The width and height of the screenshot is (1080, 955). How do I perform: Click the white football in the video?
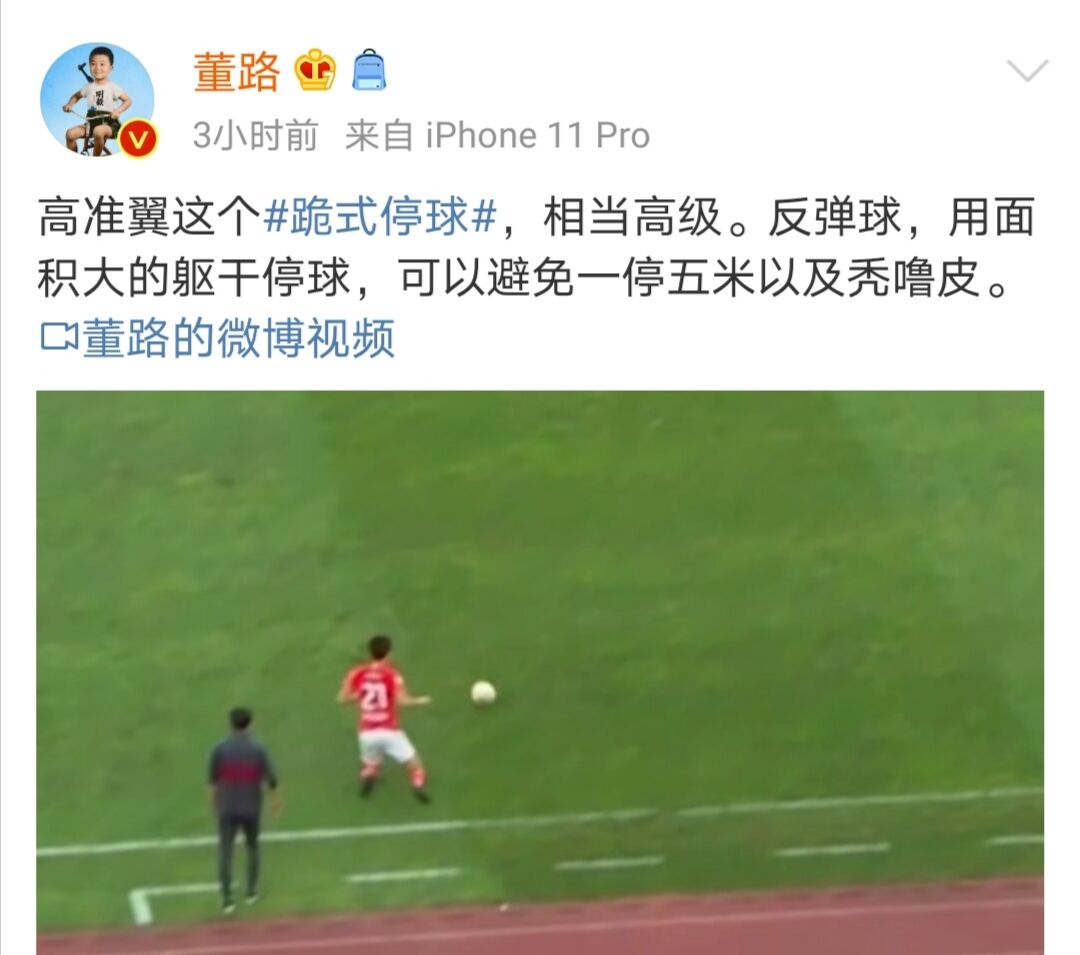tap(484, 693)
